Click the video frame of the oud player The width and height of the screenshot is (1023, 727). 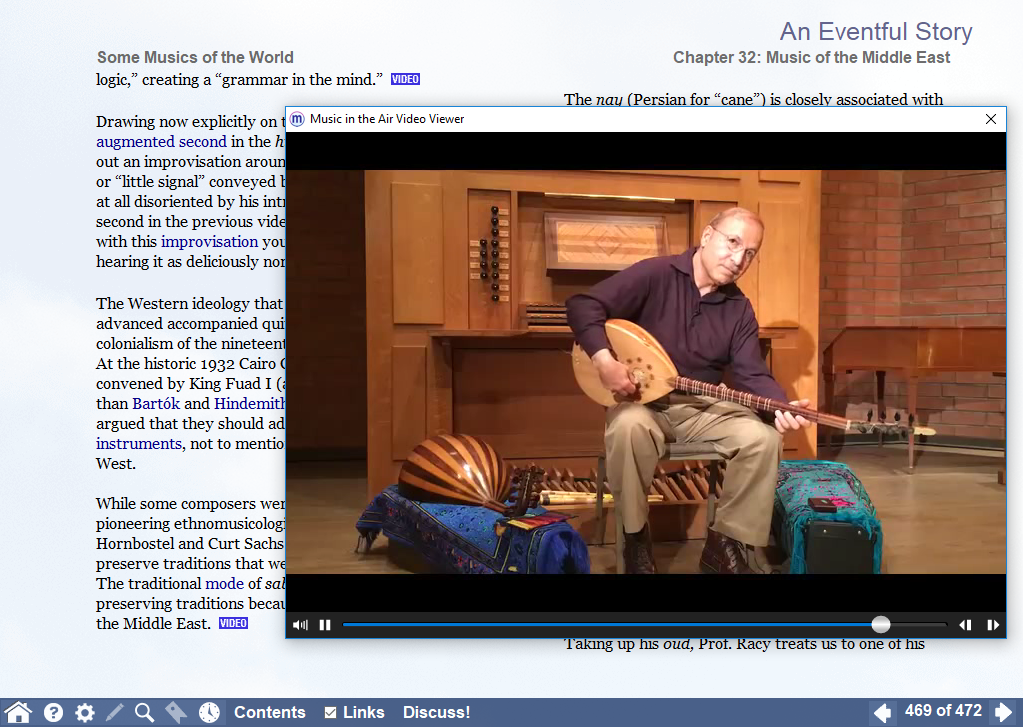pyautogui.click(x=646, y=372)
